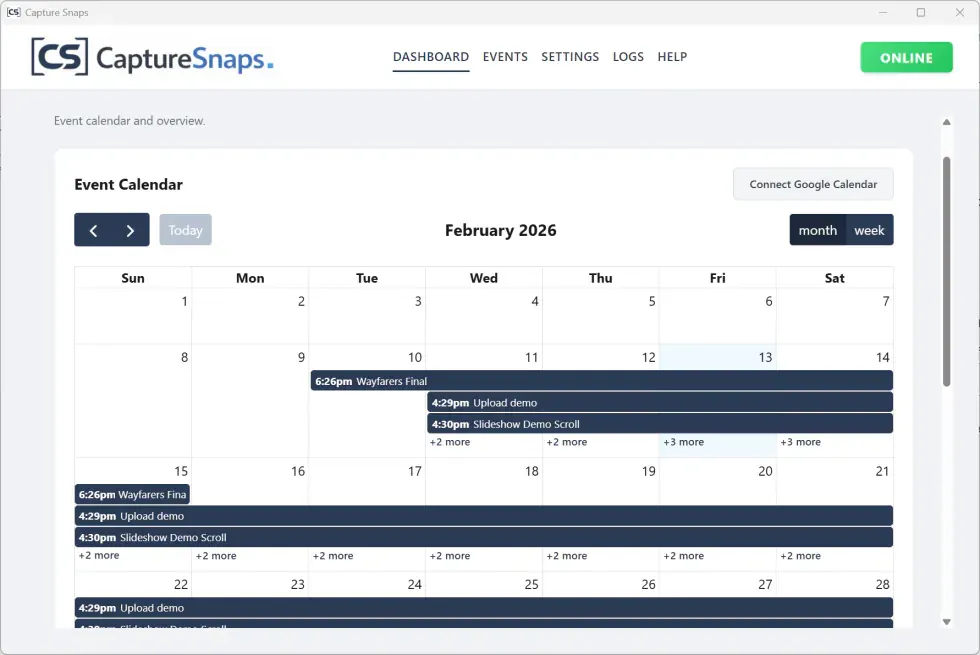Expand +3 more events on Friday 13
Viewport: 980px width, 655px height.
(x=684, y=442)
